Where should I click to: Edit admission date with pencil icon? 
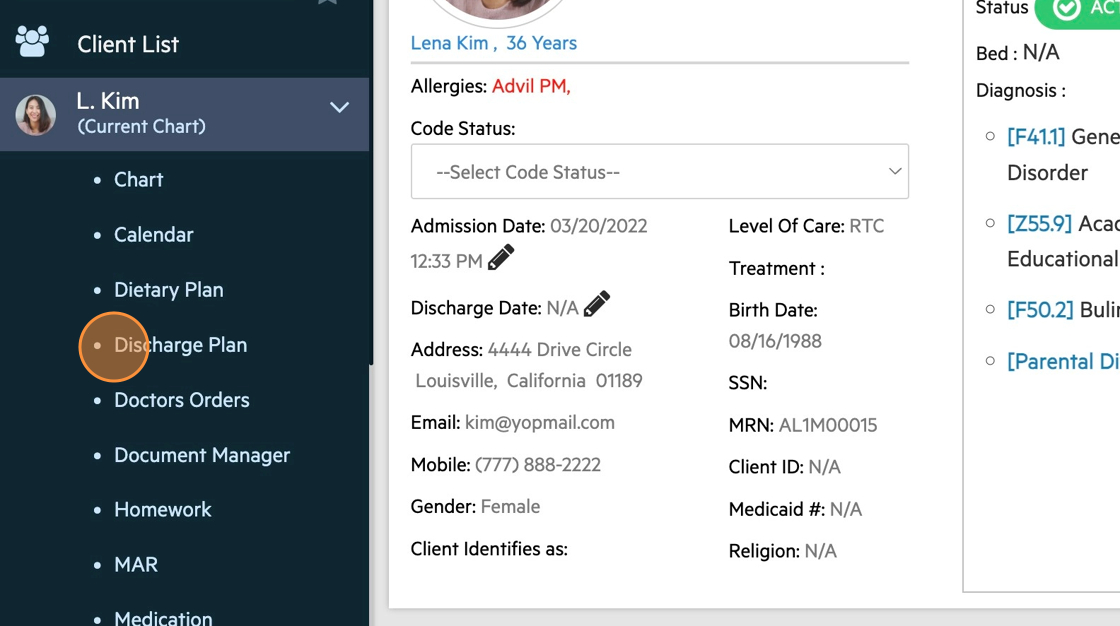(x=501, y=258)
